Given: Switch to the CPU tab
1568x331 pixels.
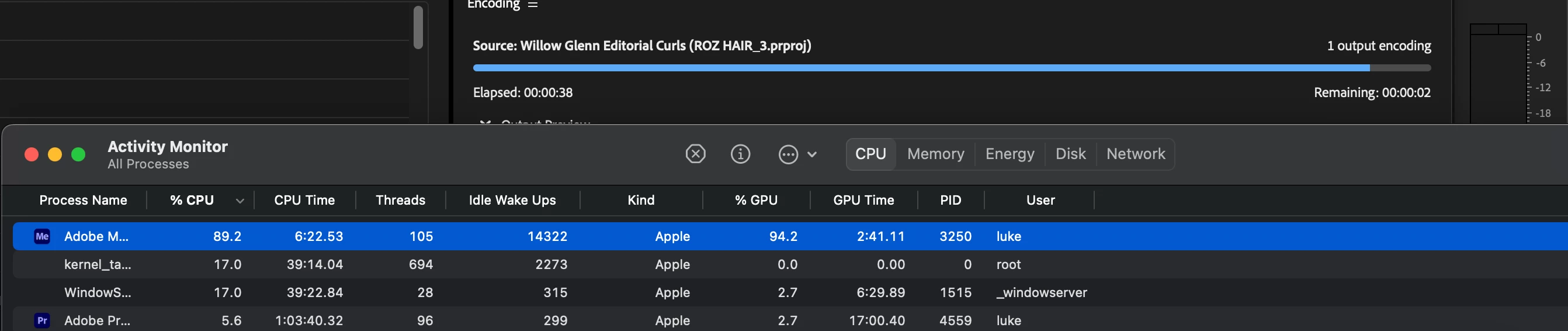Looking at the screenshot, I should pyautogui.click(x=870, y=154).
